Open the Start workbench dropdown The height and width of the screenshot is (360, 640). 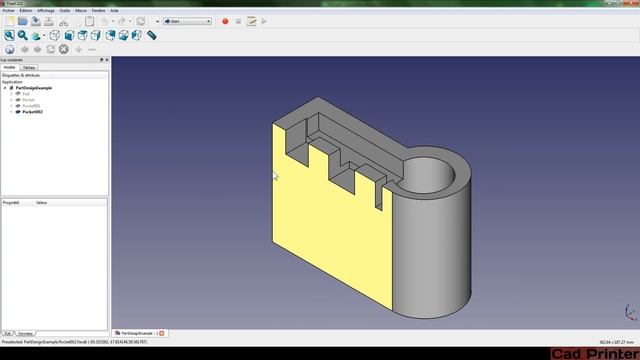click(x=187, y=21)
